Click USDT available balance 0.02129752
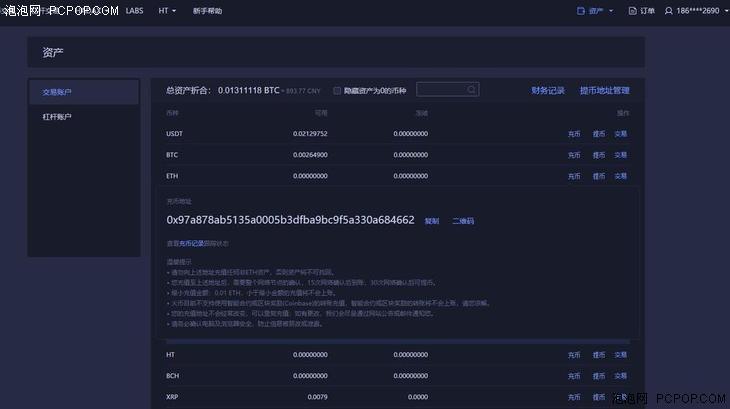Image resolution: width=730 pixels, height=409 pixels. click(x=310, y=134)
